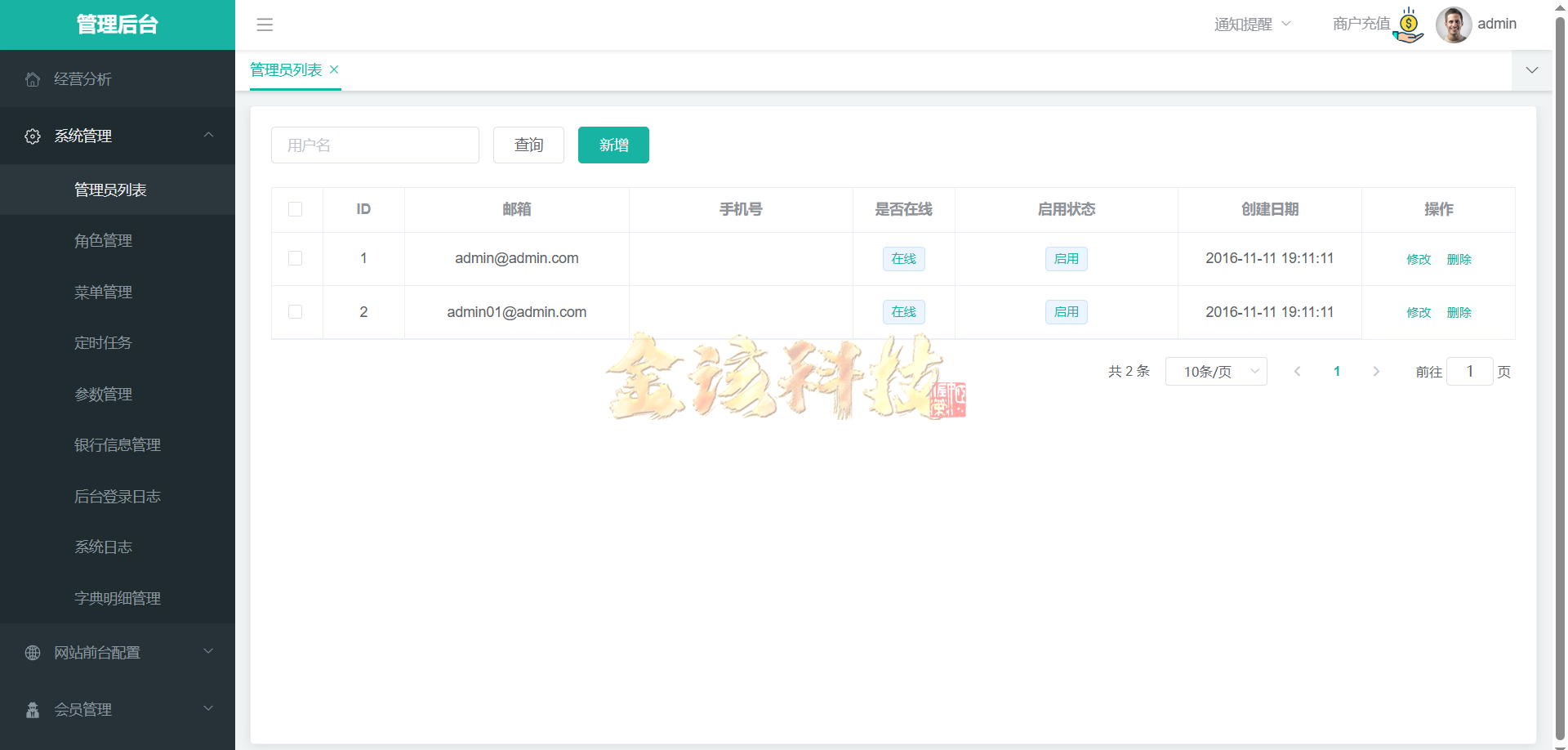Open the 10条/页 page size dropdown
1568x750 pixels.
pyautogui.click(x=1216, y=371)
